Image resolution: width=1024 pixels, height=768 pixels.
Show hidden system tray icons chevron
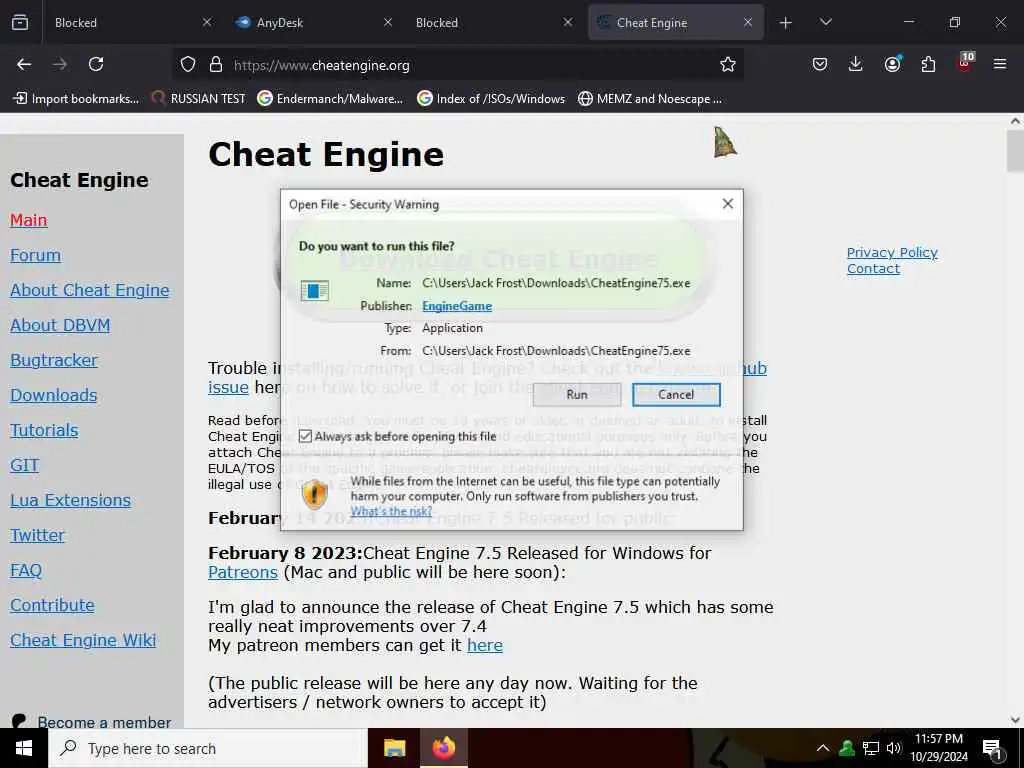click(x=823, y=748)
